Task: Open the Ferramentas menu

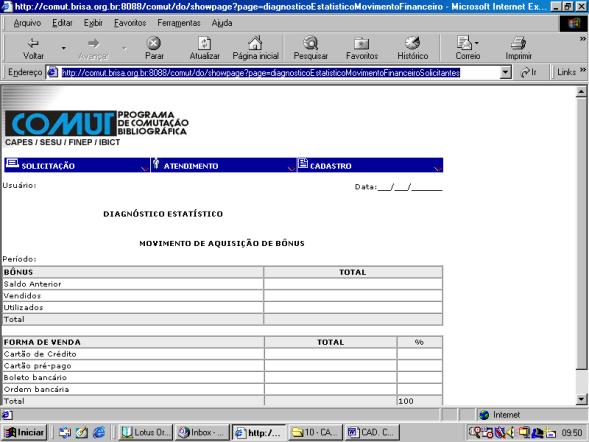Action: [x=179, y=23]
